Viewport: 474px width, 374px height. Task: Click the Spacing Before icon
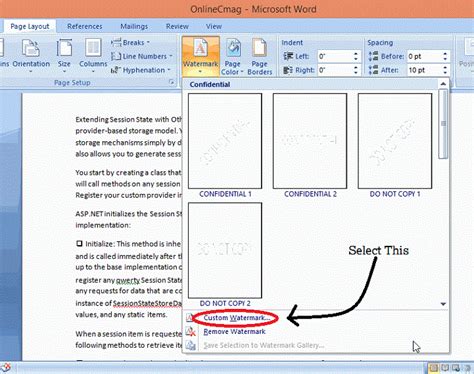pyautogui.click(x=373, y=56)
